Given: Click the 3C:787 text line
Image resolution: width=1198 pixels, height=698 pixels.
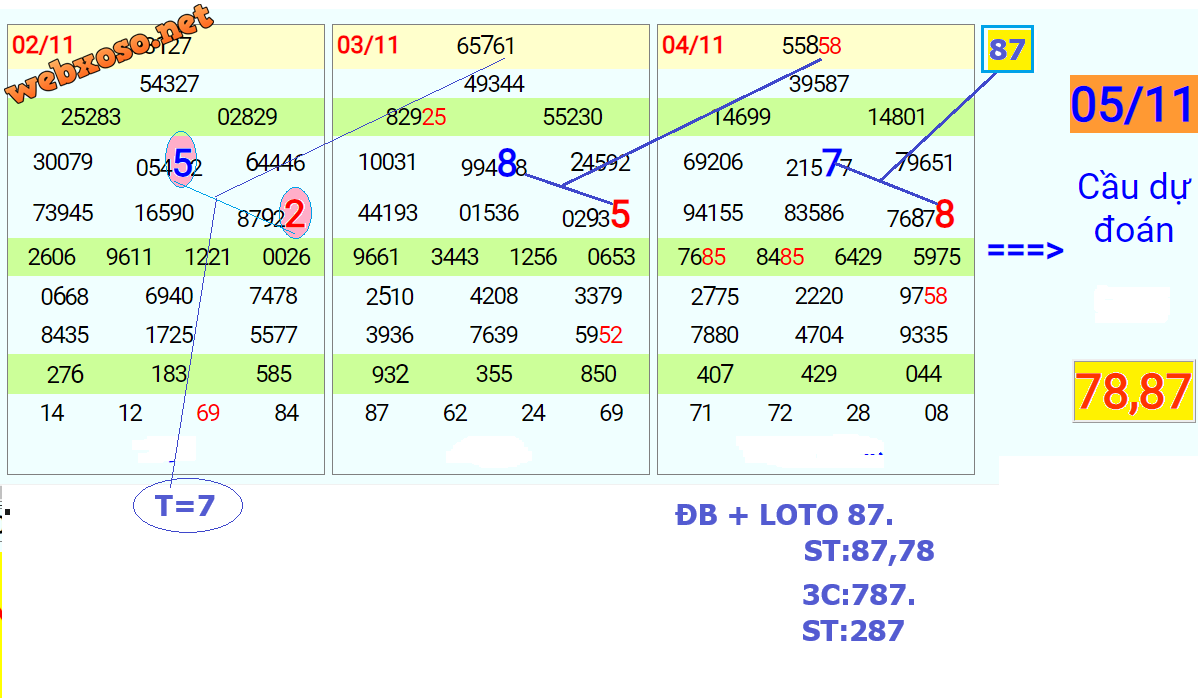Looking at the screenshot, I should [859, 596].
